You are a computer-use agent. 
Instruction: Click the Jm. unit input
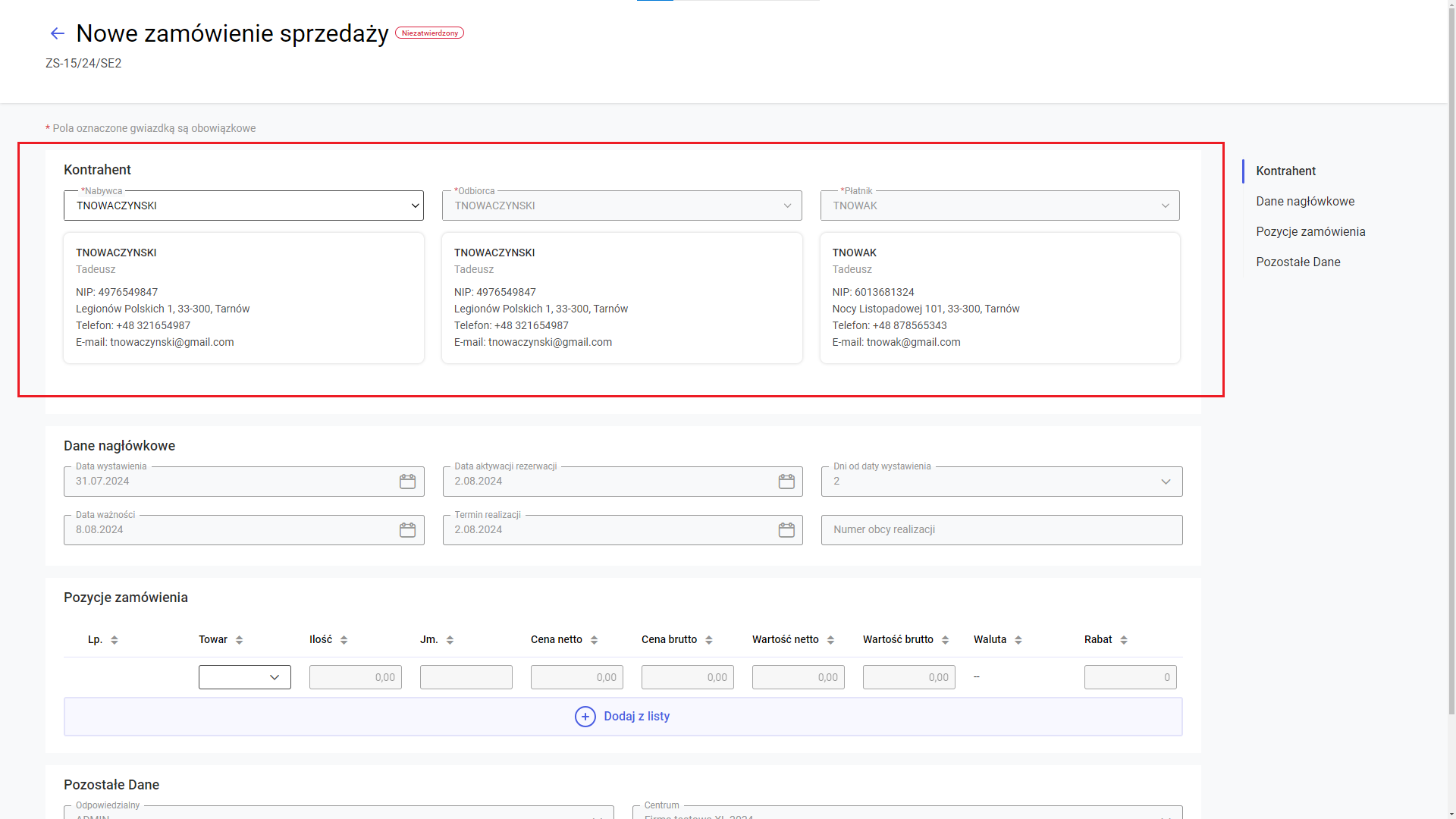(x=466, y=677)
